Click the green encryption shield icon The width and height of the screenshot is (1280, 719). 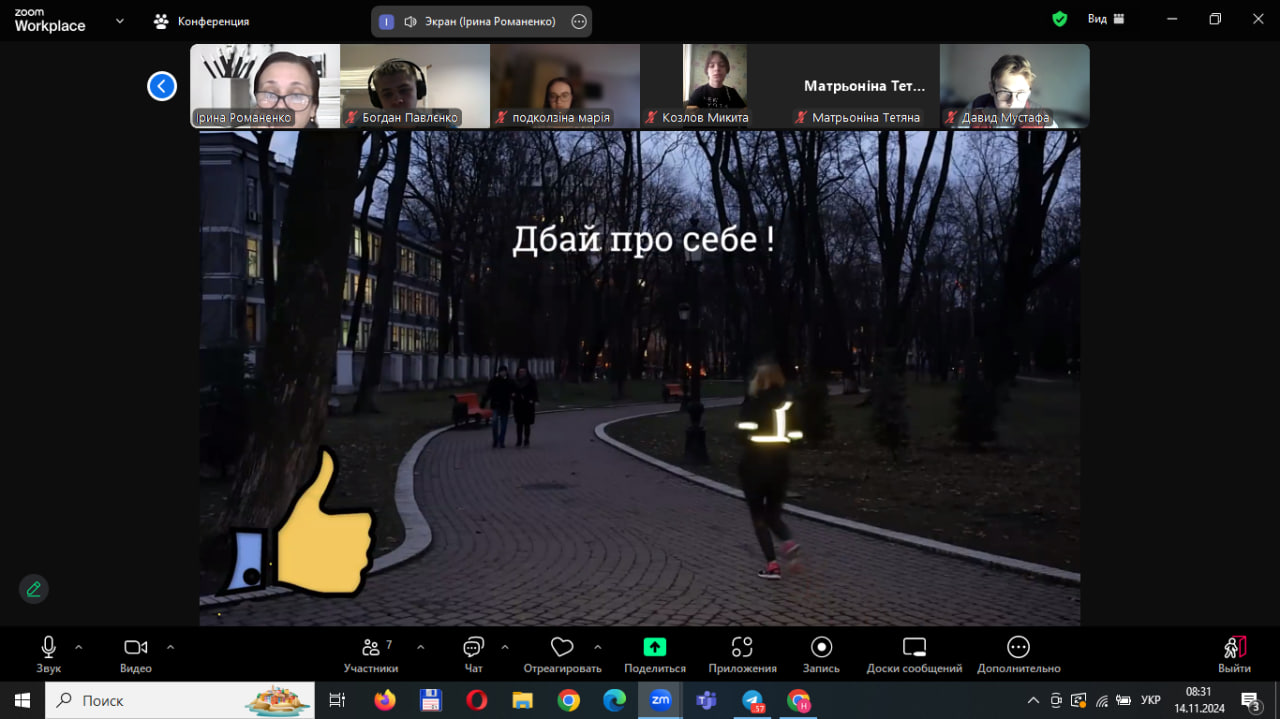[1060, 19]
